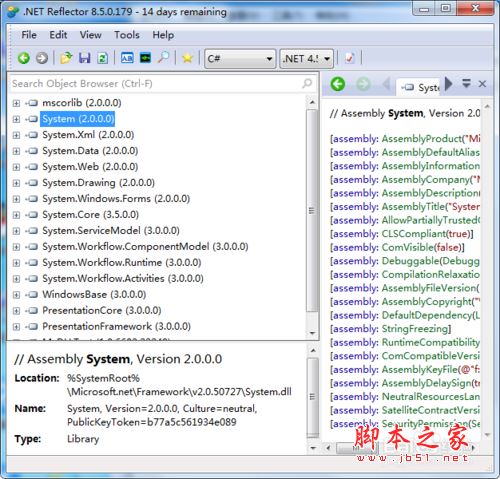Screen dimensions: 500x479
Task: Click the assembly icon beside WindowsBase
Action: (x=32, y=295)
